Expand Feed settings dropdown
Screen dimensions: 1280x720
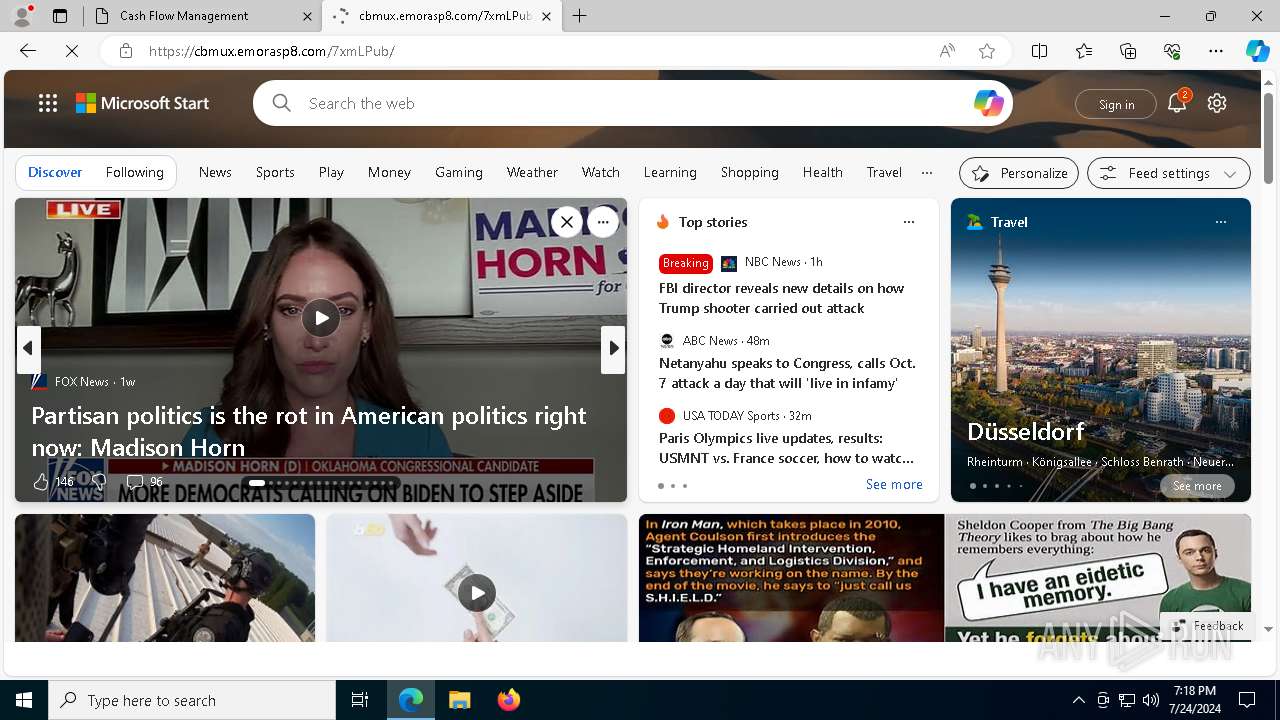(1168, 173)
